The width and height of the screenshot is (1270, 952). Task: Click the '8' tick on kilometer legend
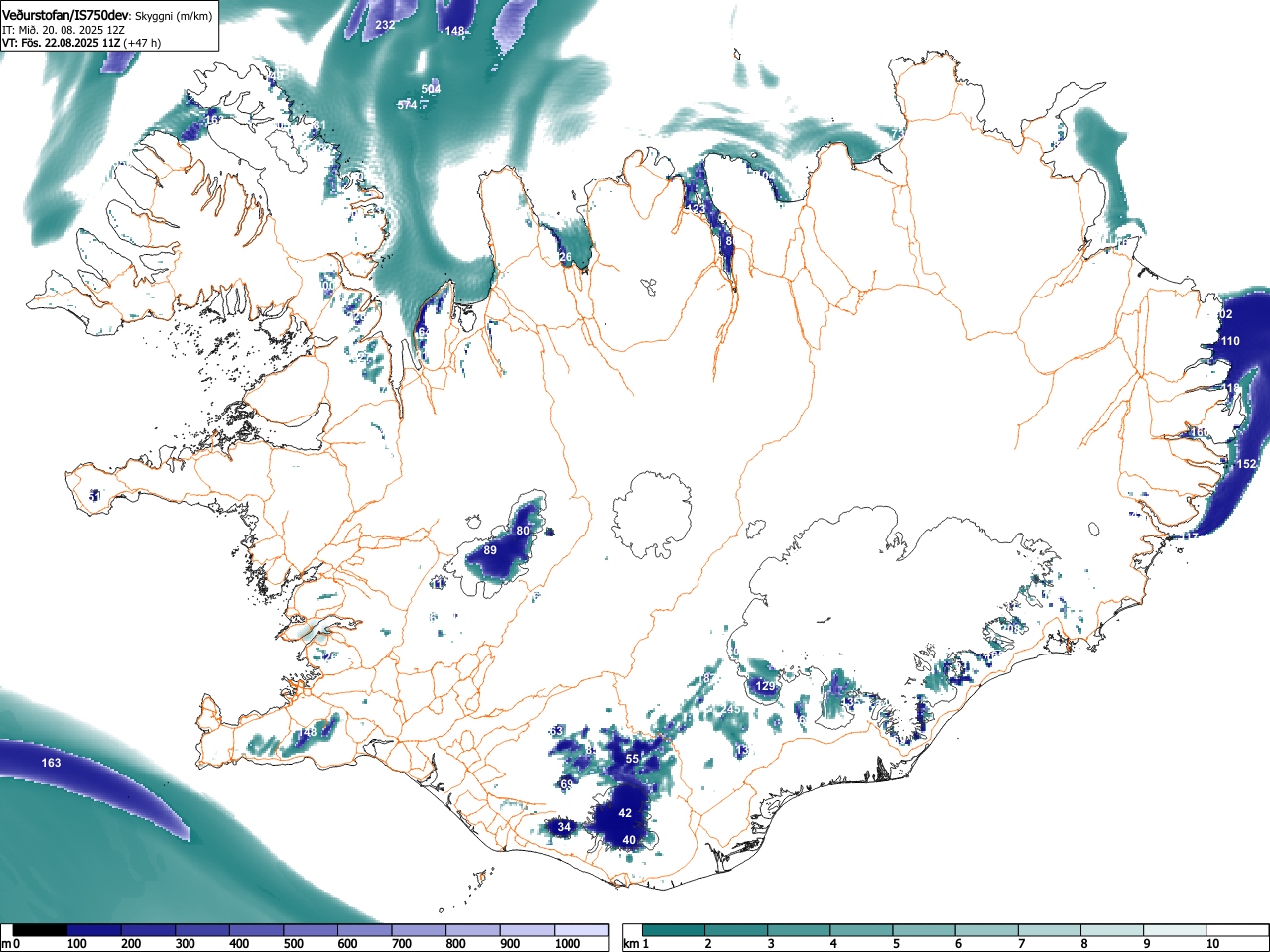(1084, 944)
